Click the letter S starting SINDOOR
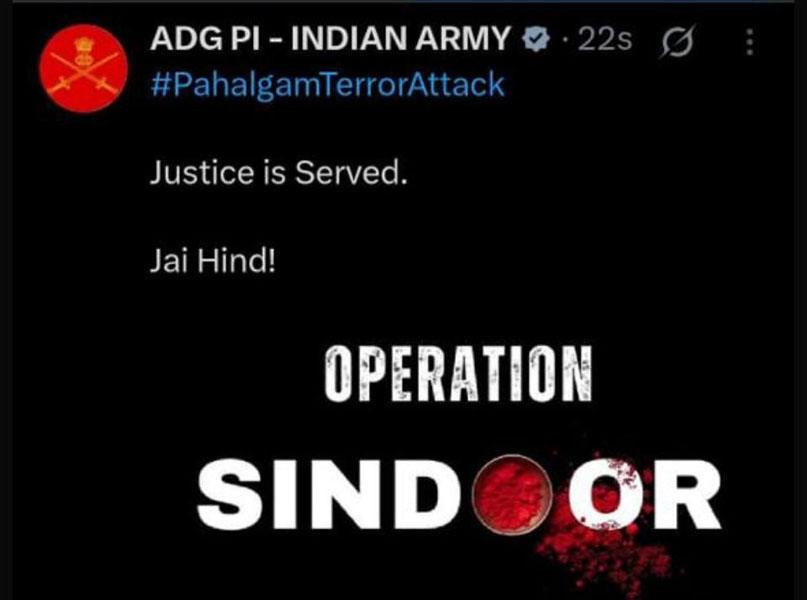The width and height of the screenshot is (807, 600). click(228, 494)
